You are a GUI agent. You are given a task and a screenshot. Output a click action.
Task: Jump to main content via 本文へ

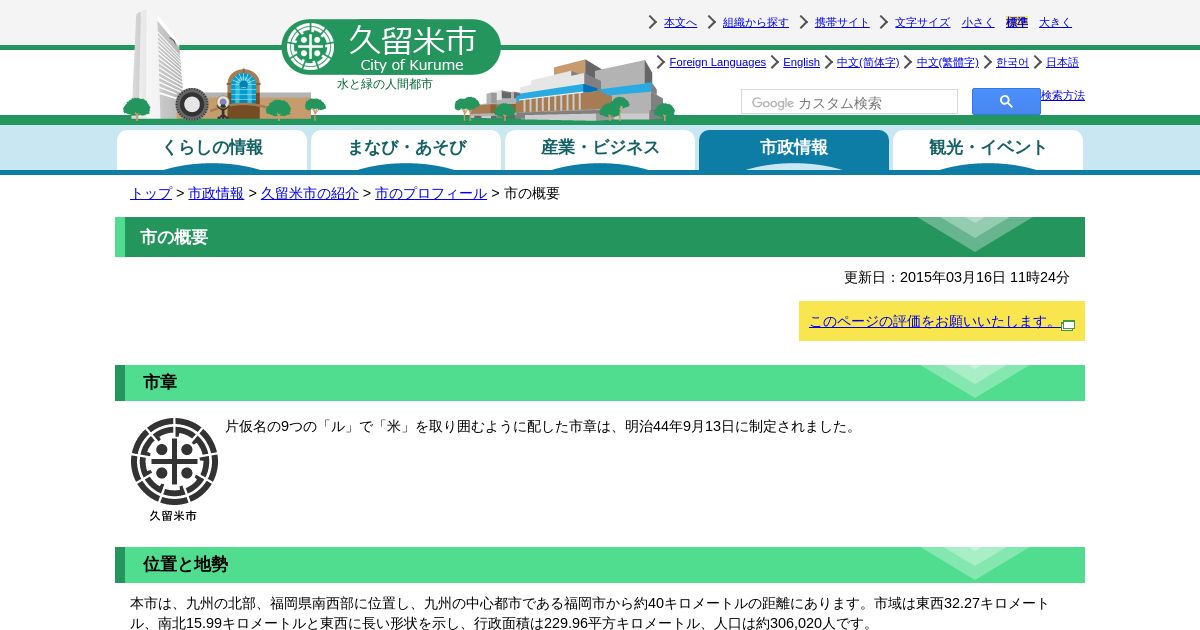[680, 22]
